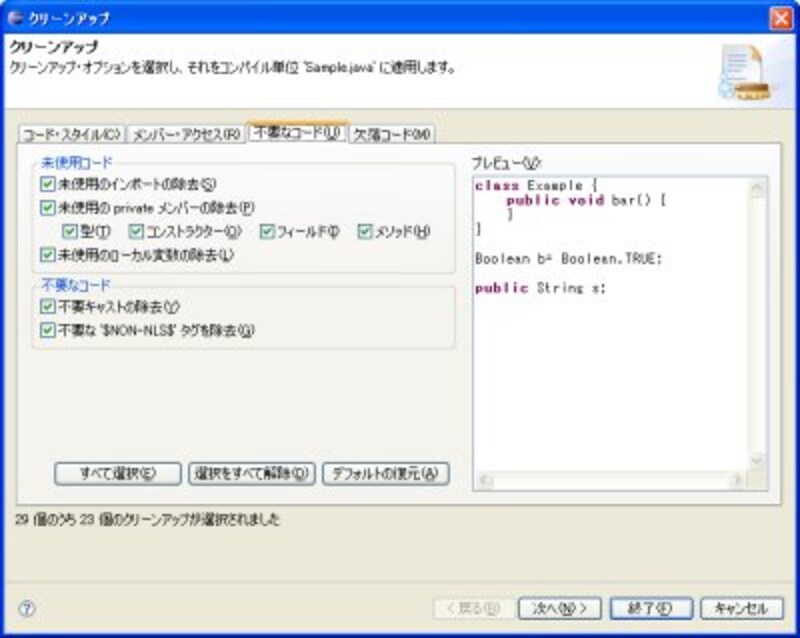The width and height of the screenshot is (800, 638).
Task: Toggle 未使用の private メンバーの除去 checkbox
Action: coord(47,207)
